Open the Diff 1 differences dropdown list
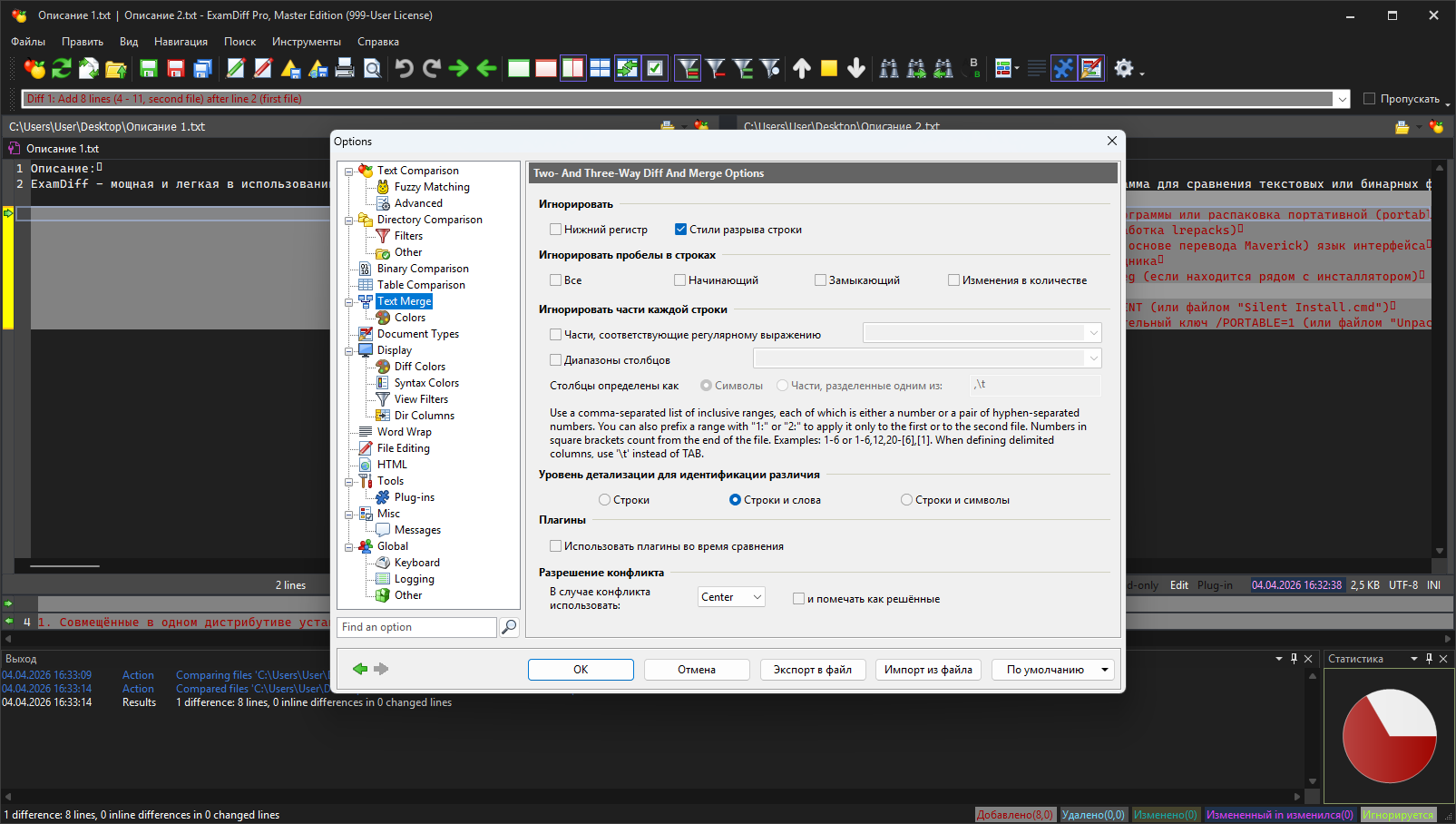 [x=1342, y=99]
